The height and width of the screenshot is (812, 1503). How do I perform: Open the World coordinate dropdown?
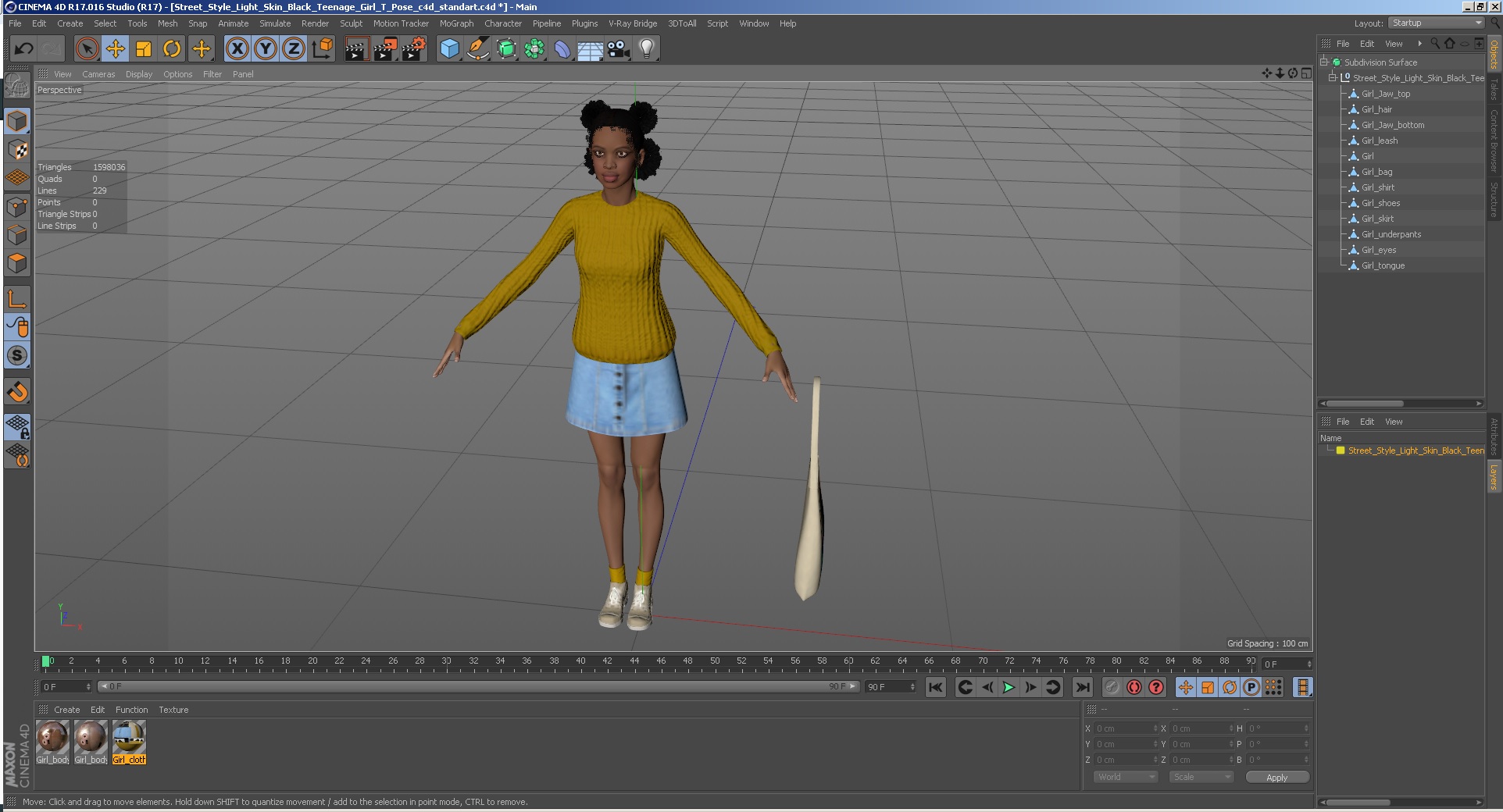coord(1125,777)
